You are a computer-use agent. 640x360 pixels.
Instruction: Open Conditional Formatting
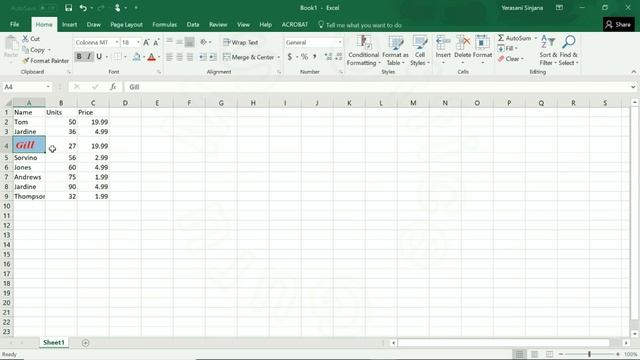pos(363,51)
